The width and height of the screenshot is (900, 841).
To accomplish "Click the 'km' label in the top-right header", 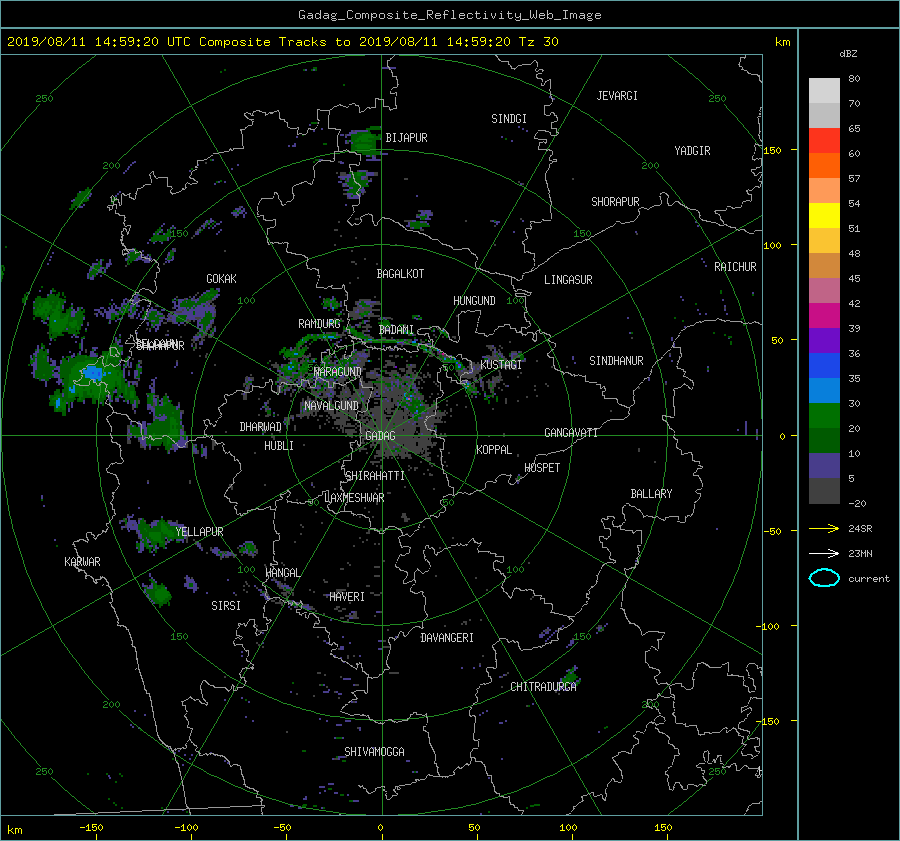I will 782,42.
